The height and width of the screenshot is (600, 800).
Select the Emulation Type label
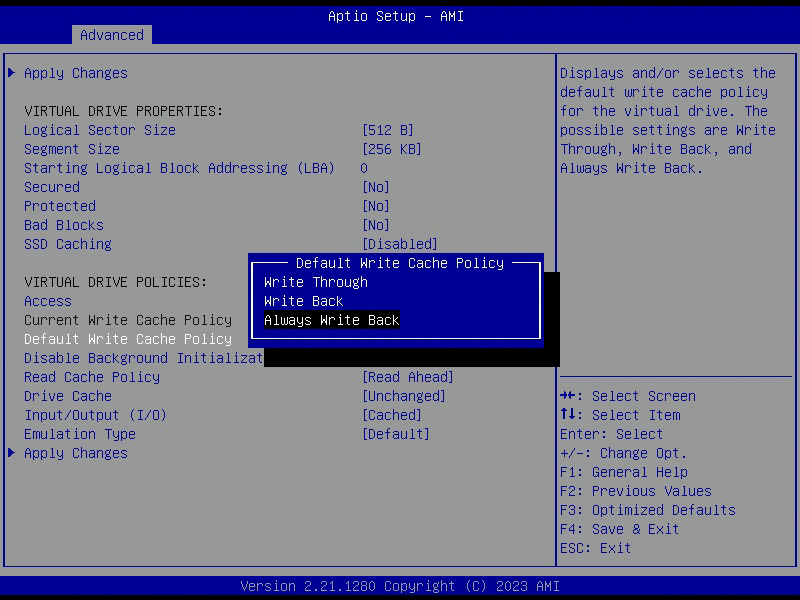[x=80, y=434]
